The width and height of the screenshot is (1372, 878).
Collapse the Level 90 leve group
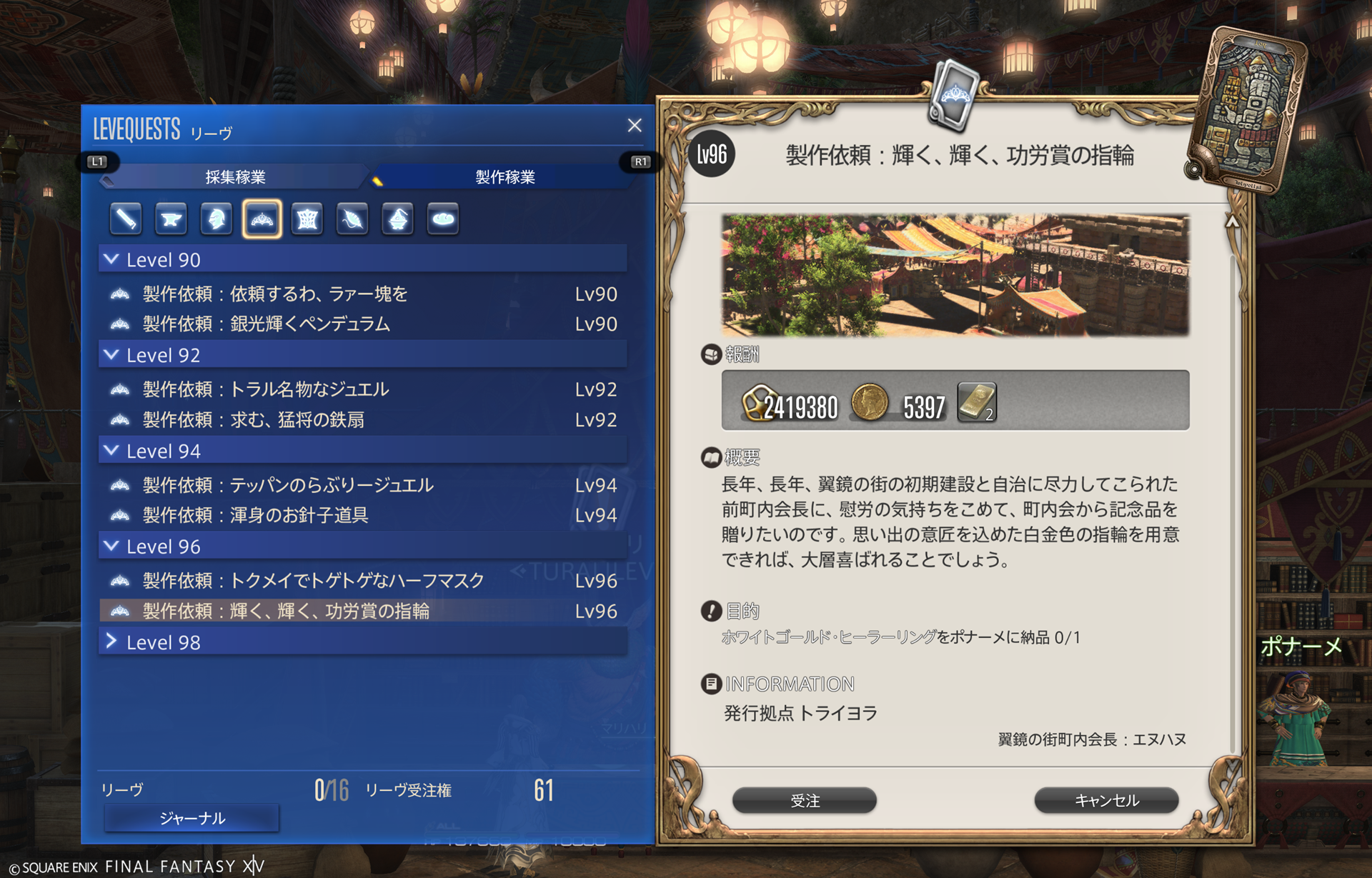click(363, 259)
